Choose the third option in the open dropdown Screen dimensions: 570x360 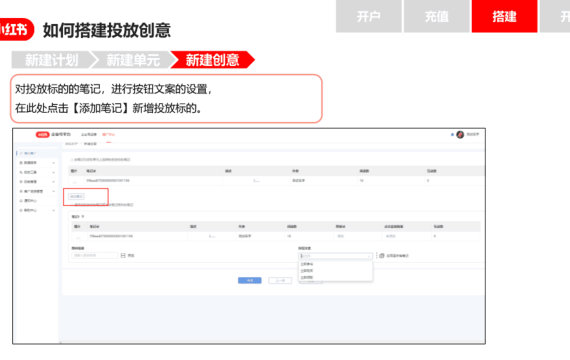pyautogui.click(x=335, y=277)
